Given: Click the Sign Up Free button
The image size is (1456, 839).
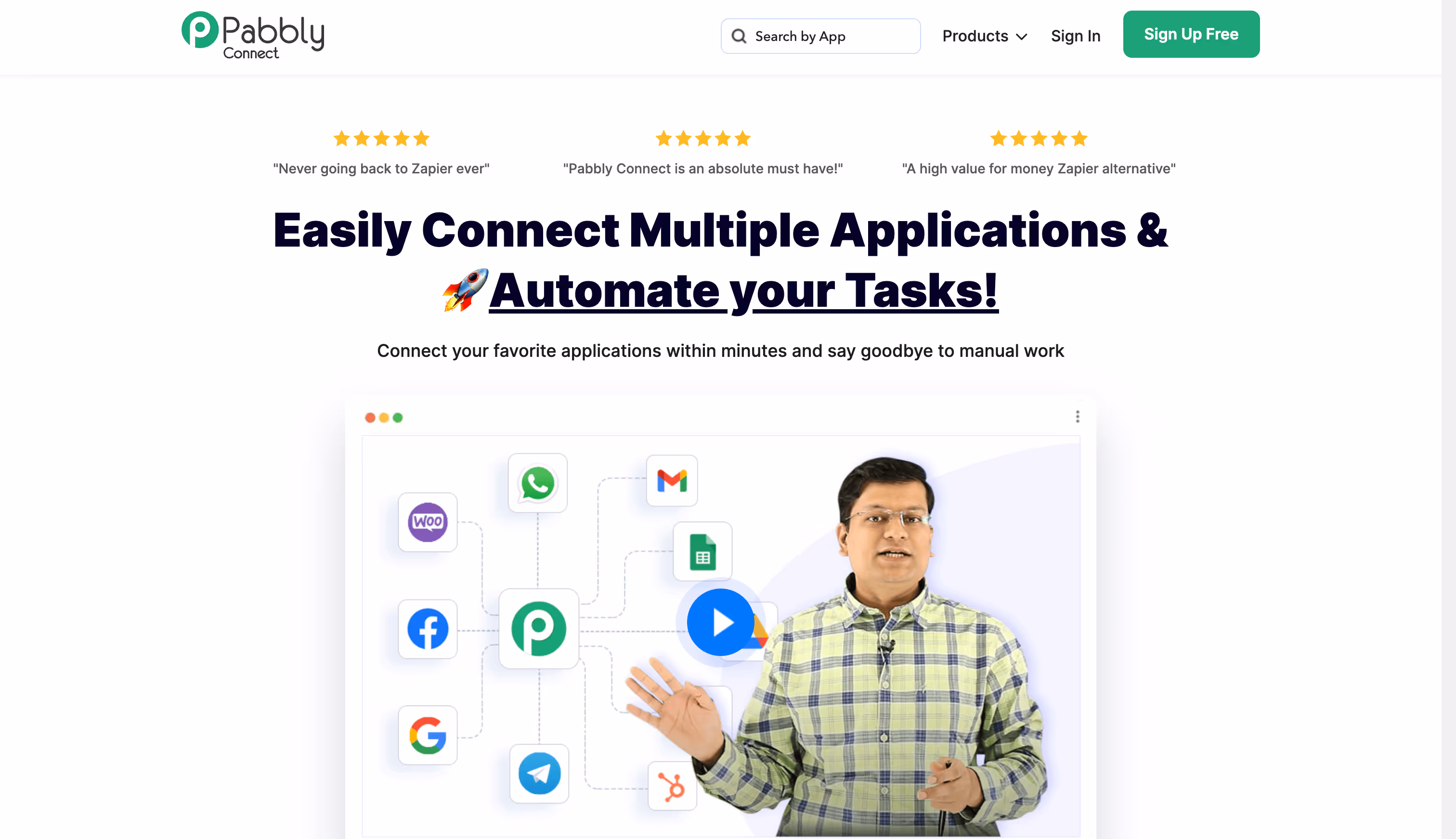Looking at the screenshot, I should click(x=1191, y=34).
